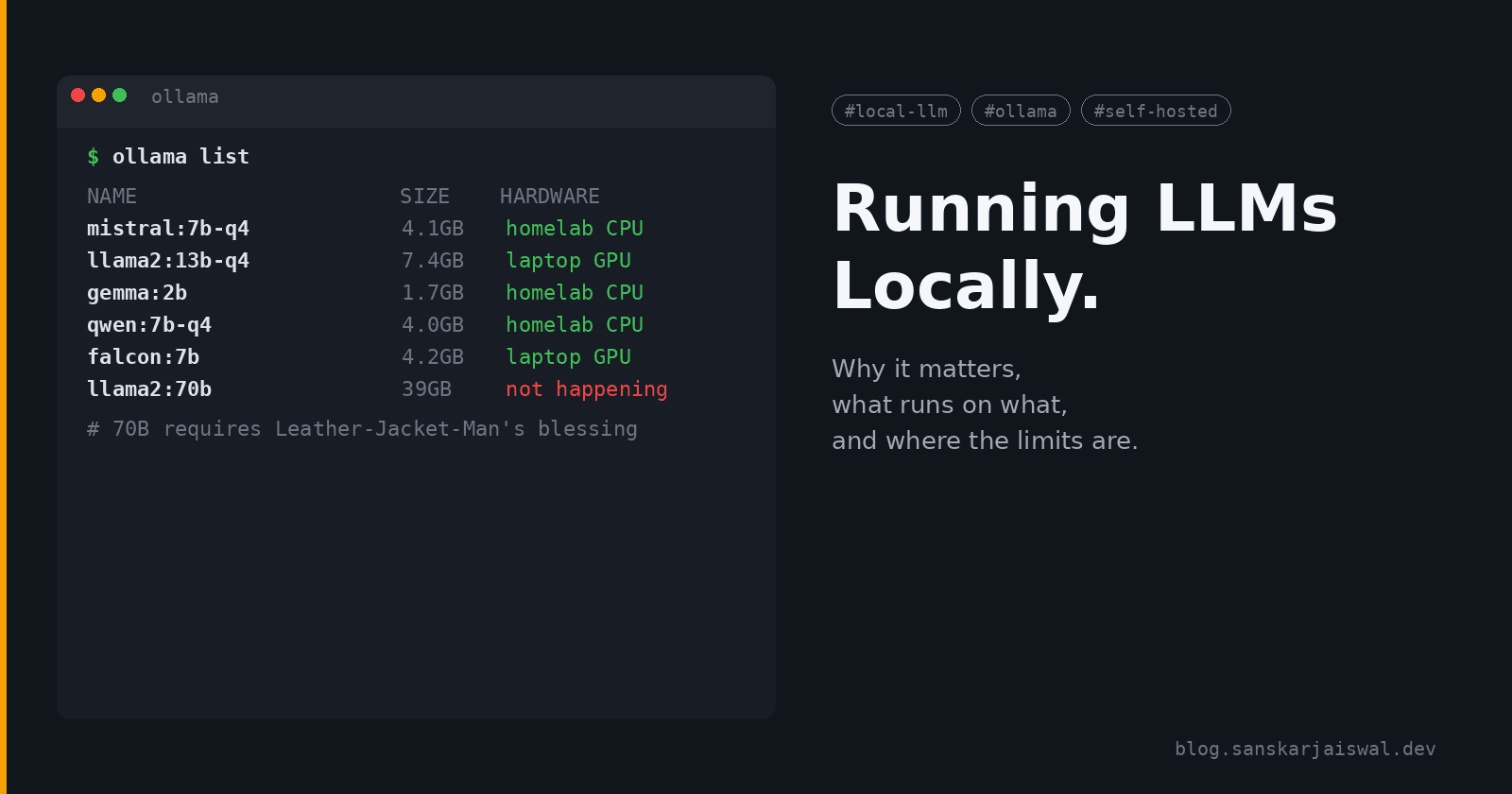Click the red close dot in terminal

(77, 95)
